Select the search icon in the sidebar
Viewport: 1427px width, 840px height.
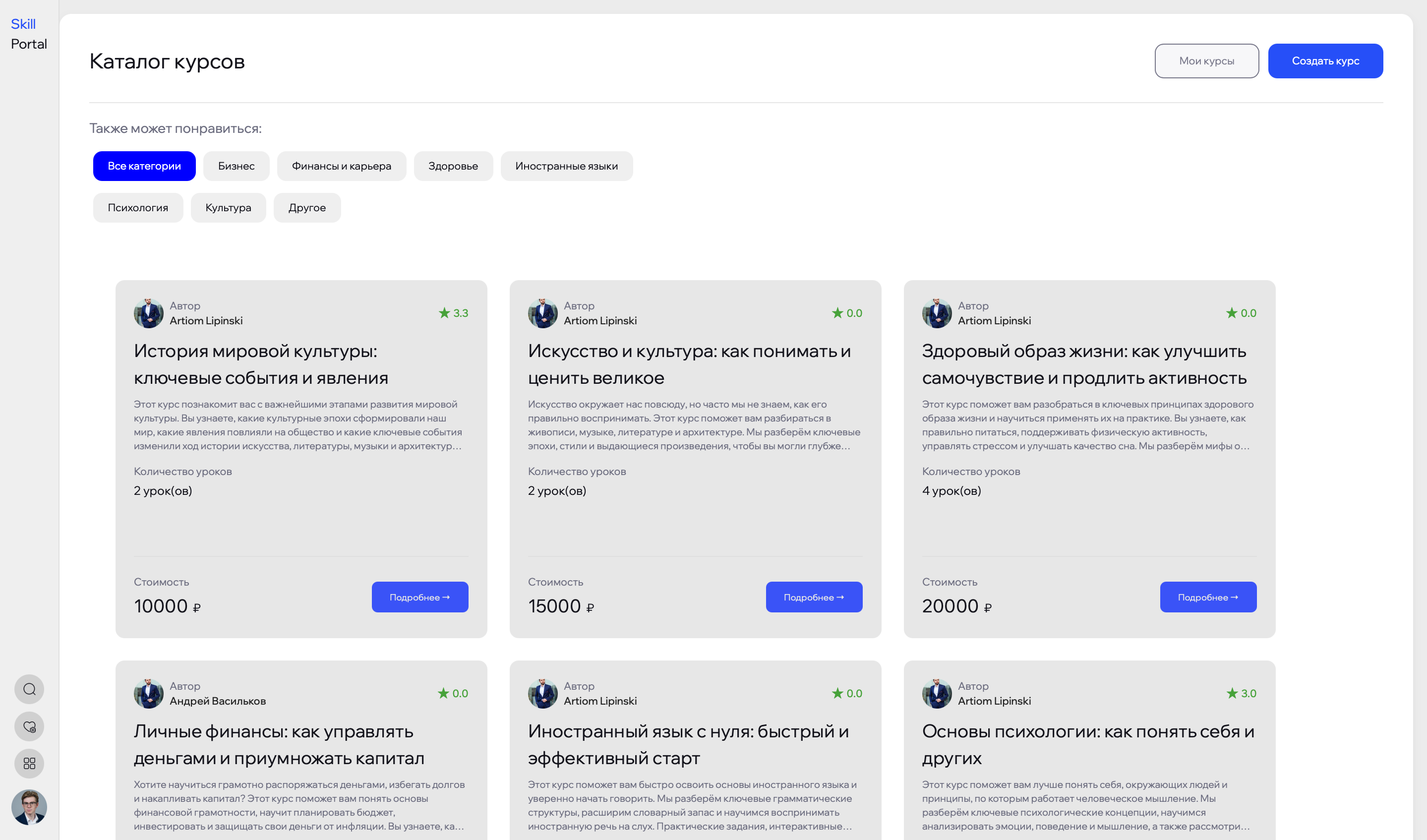click(x=29, y=689)
